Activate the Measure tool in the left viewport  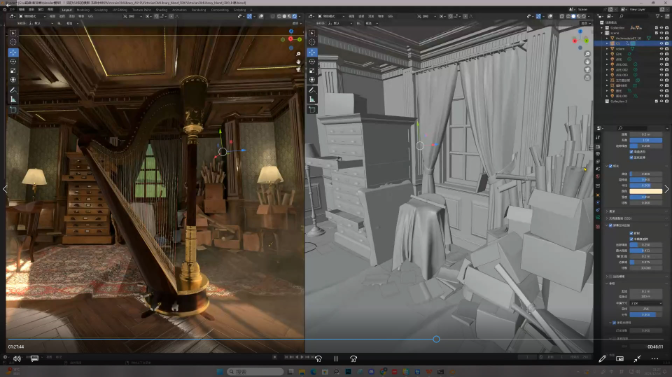click(x=13, y=99)
